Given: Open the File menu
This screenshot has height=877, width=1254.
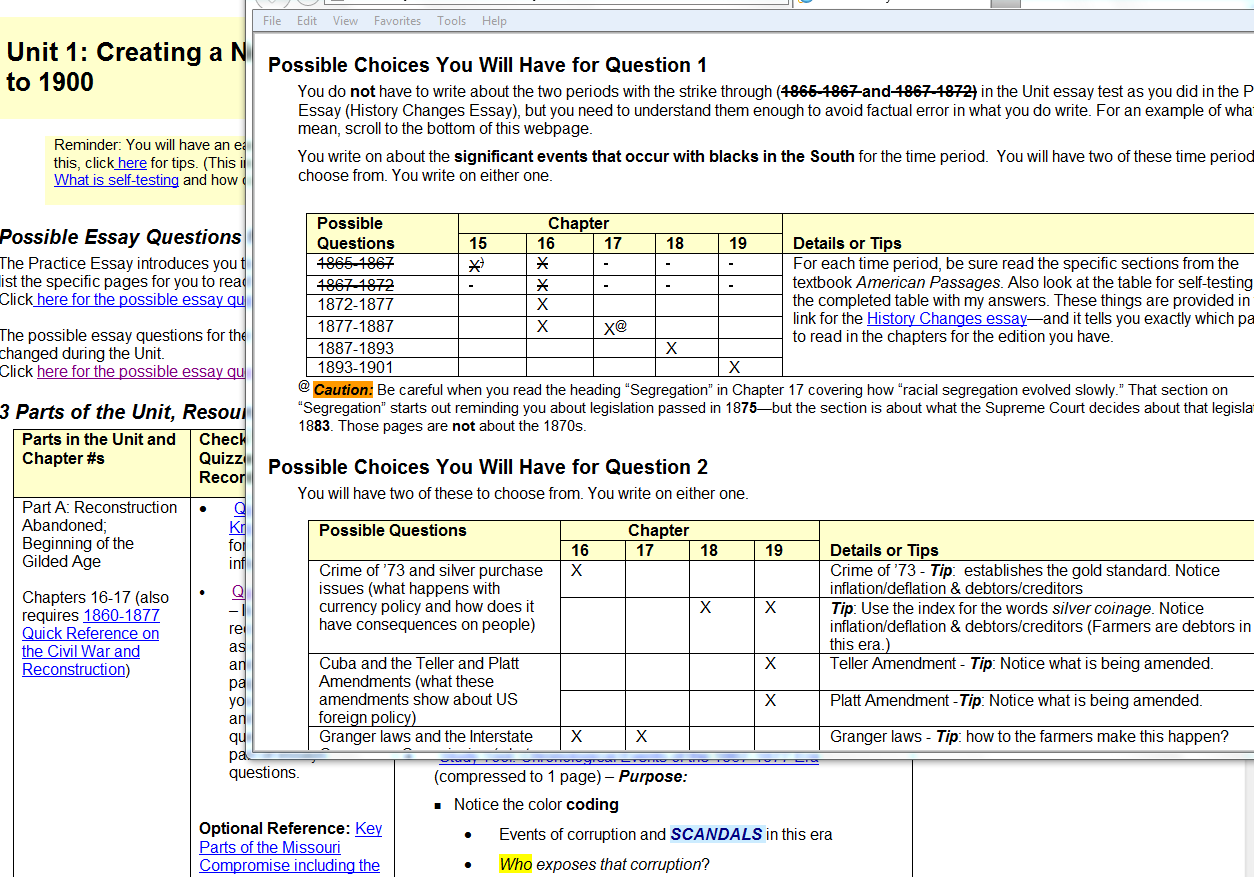Looking at the screenshot, I should pyautogui.click(x=272, y=21).
